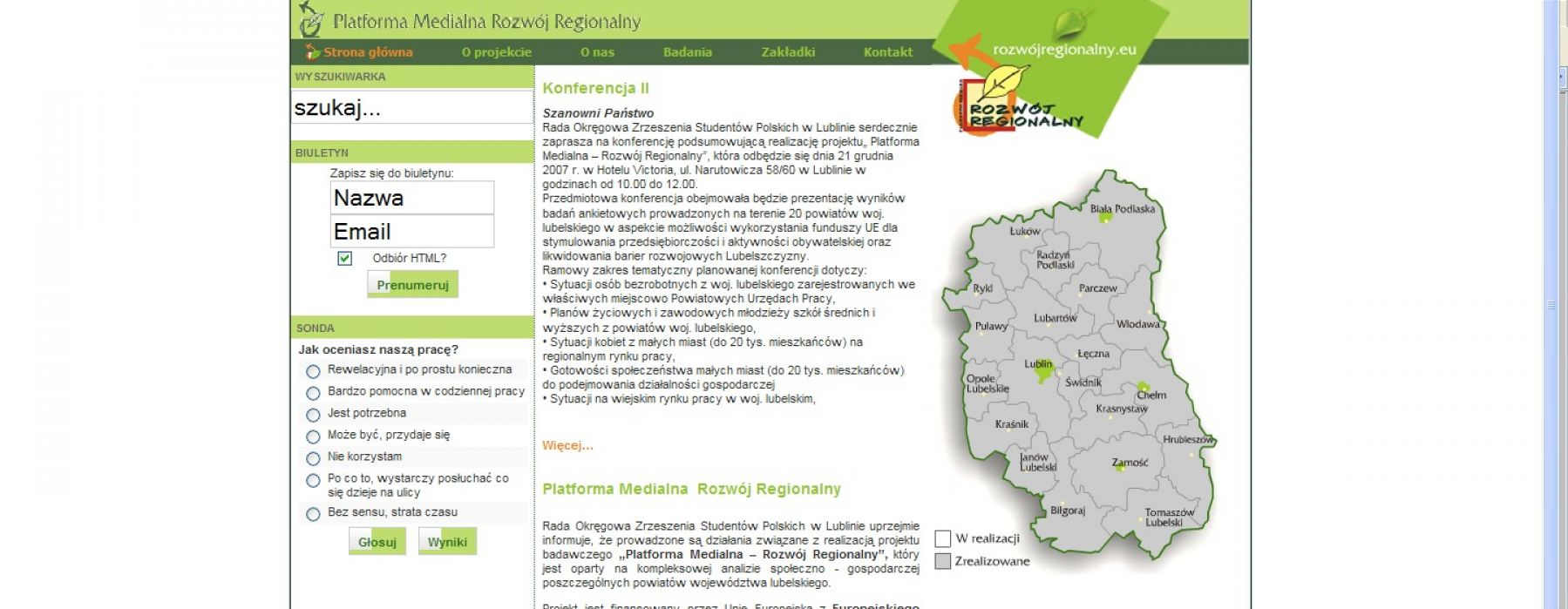
Task: Click Janów Lubelski on the map
Action: coord(1038,463)
